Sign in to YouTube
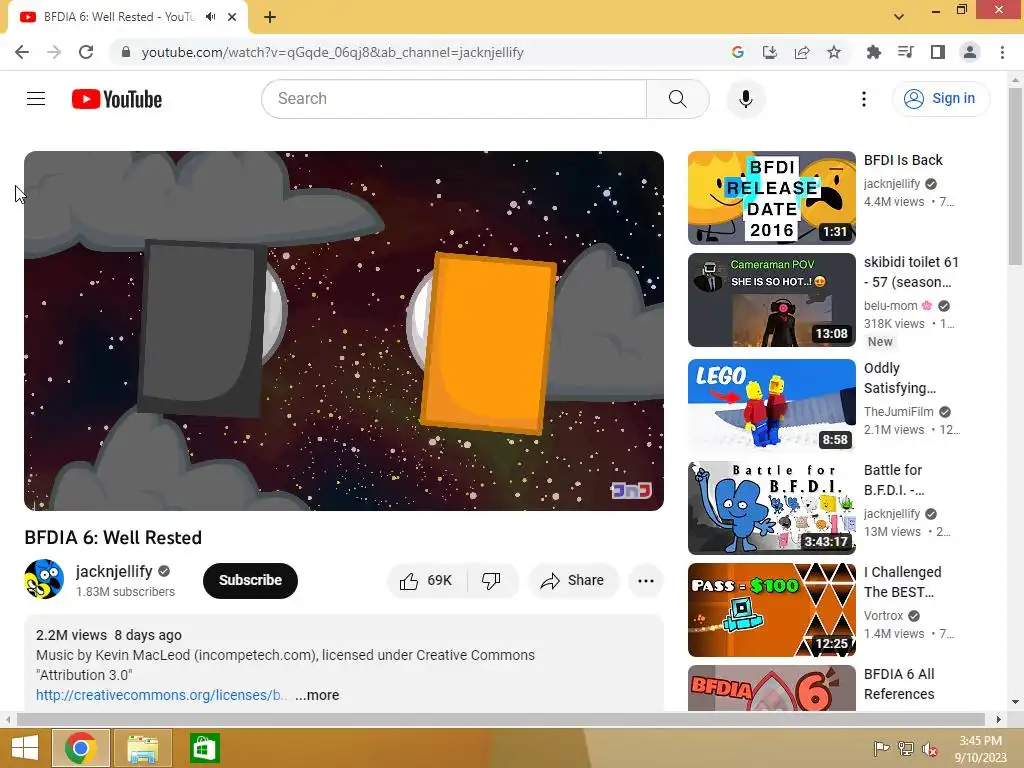 point(940,99)
